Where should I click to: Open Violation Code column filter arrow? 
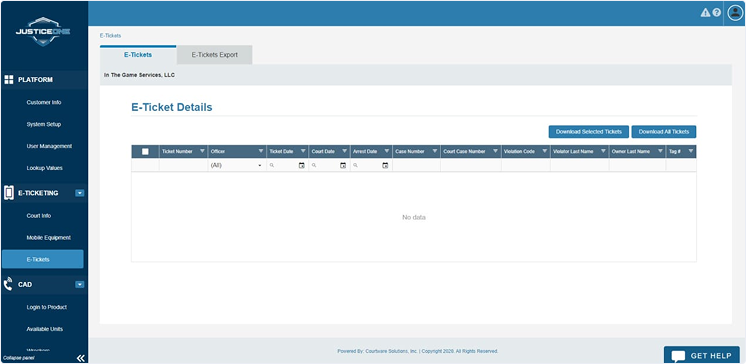544,151
